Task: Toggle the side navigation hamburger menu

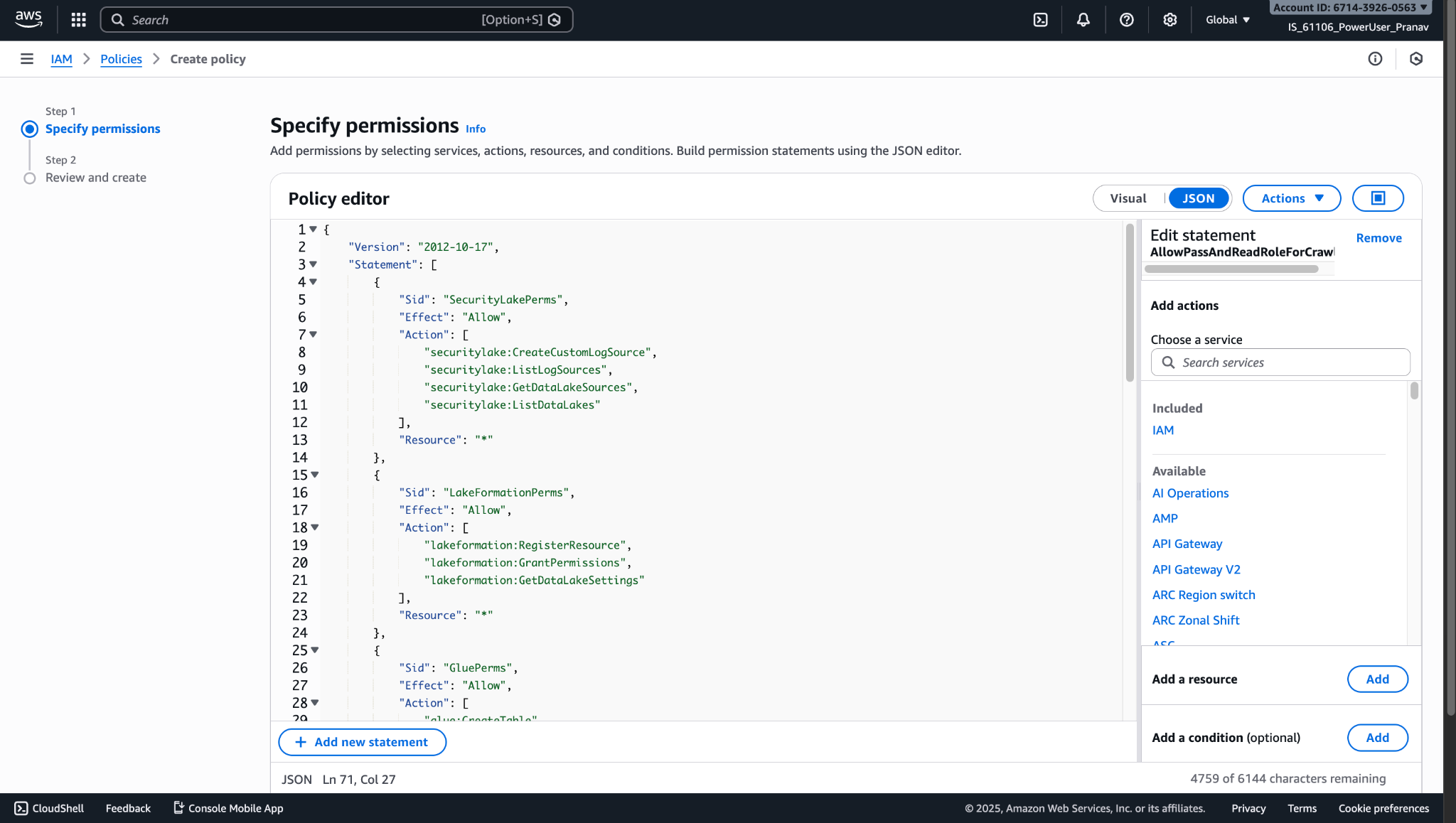Action: (x=27, y=59)
